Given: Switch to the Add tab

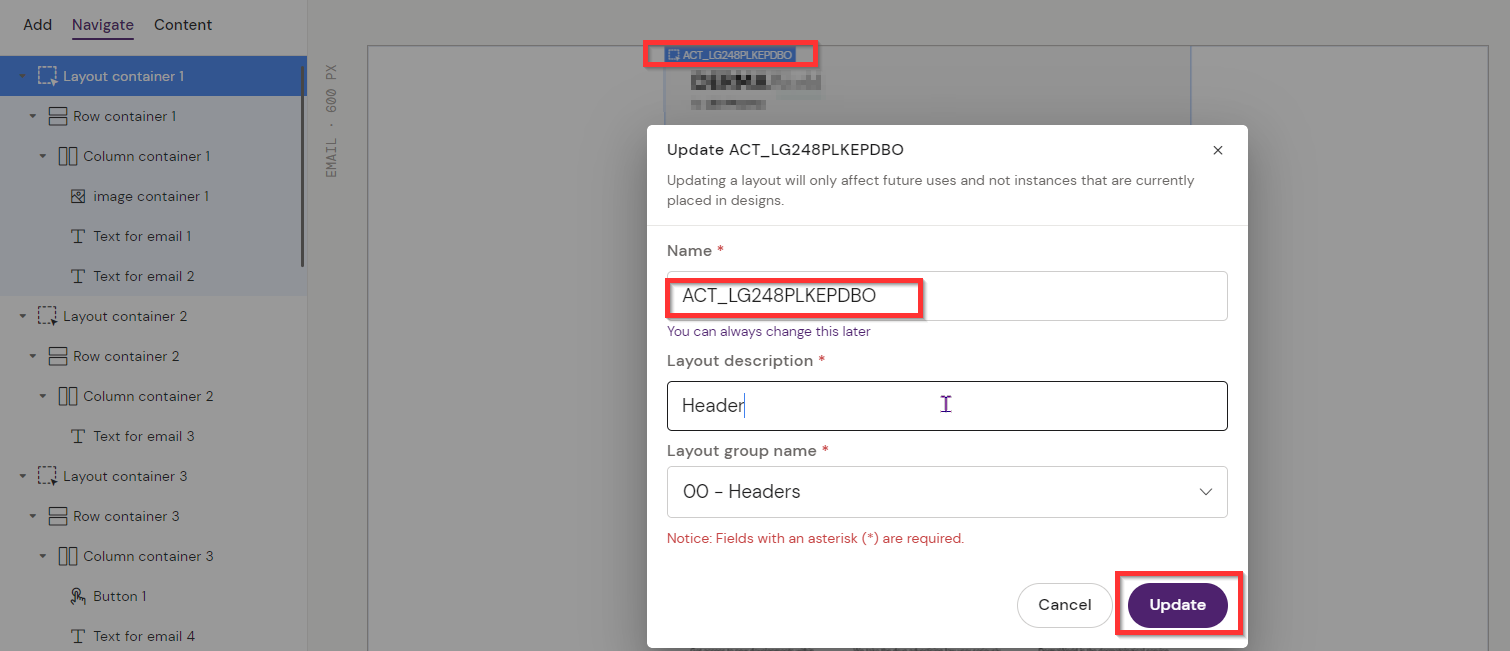Looking at the screenshot, I should [37, 24].
